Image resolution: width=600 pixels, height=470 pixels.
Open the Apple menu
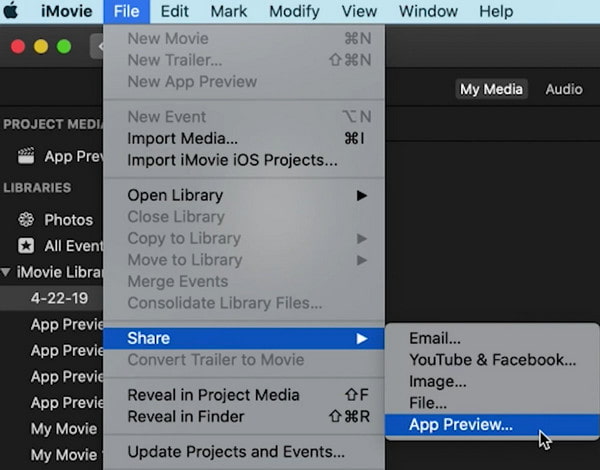coord(11,11)
